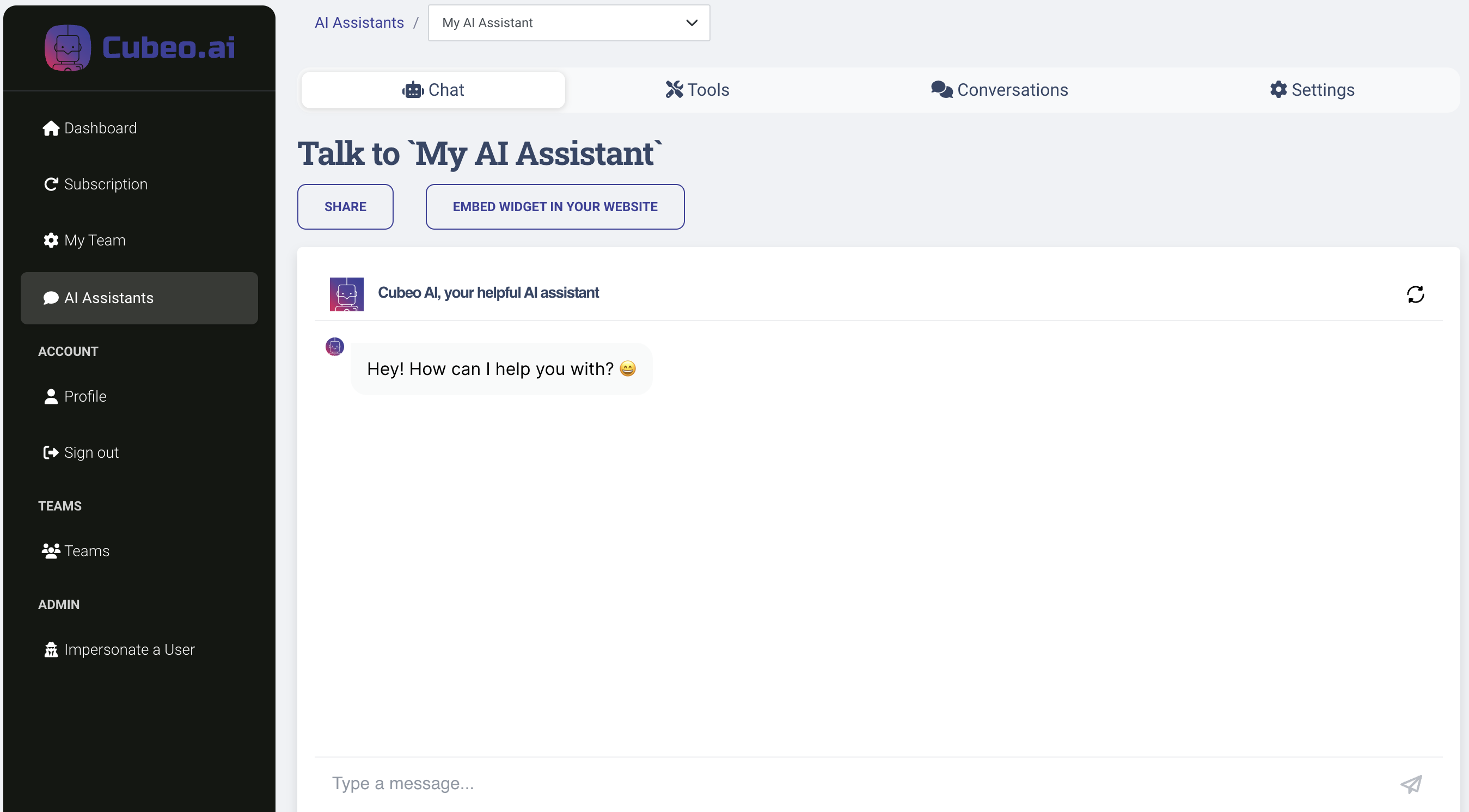
Task: Open Subscription from the sidebar
Action: coord(105,184)
